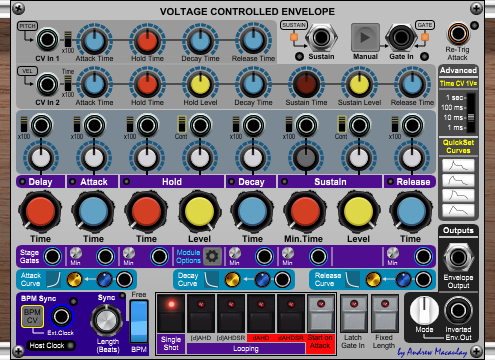
Task: Click the Release Curve shape icon
Action: [353, 279]
